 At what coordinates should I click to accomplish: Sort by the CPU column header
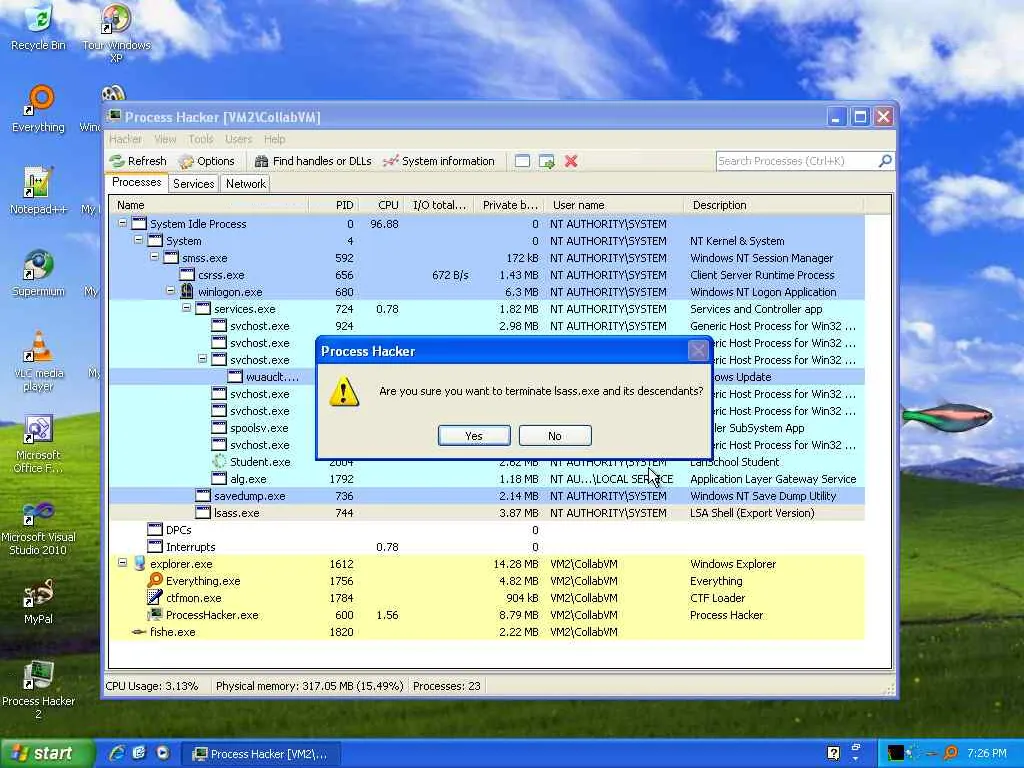click(382, 205)
